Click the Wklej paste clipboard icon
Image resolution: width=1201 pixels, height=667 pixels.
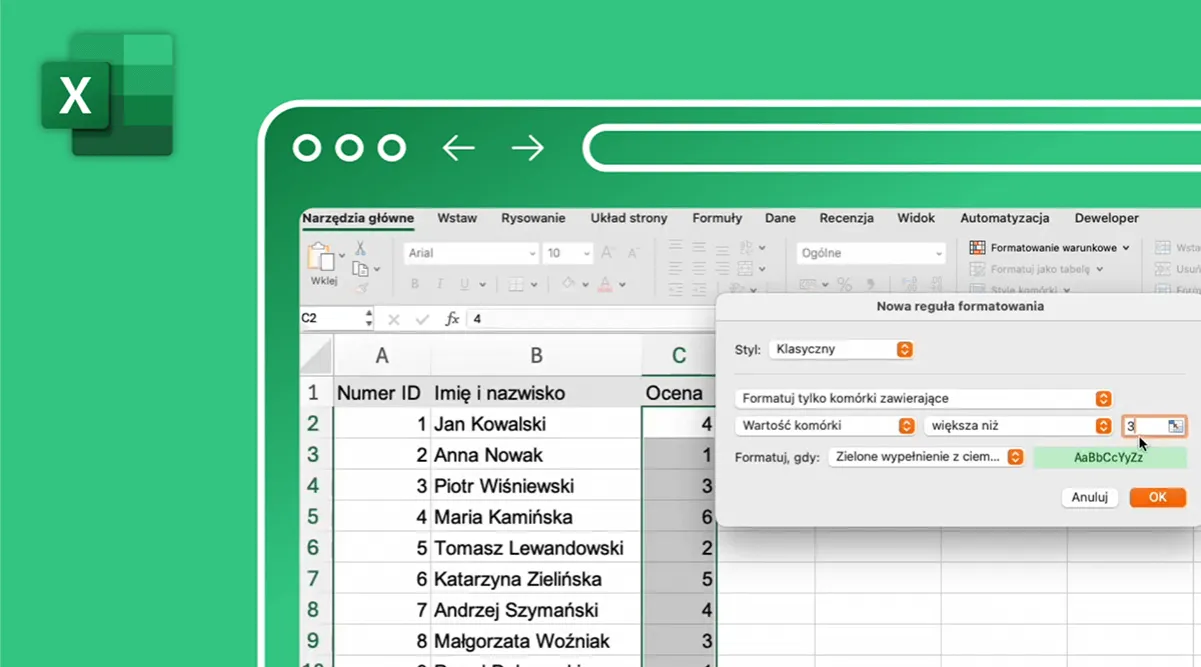(x=321, y=258)
